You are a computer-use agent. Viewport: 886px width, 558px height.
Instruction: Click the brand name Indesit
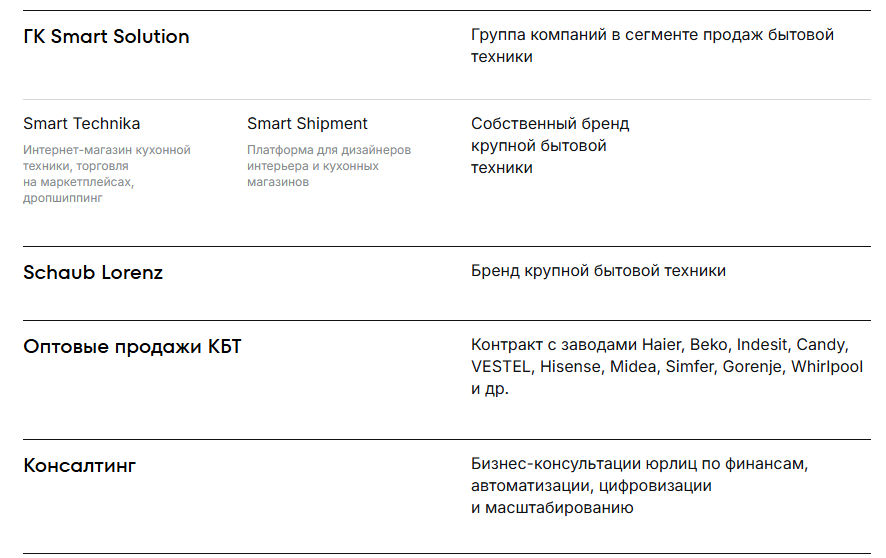point(762,345)
